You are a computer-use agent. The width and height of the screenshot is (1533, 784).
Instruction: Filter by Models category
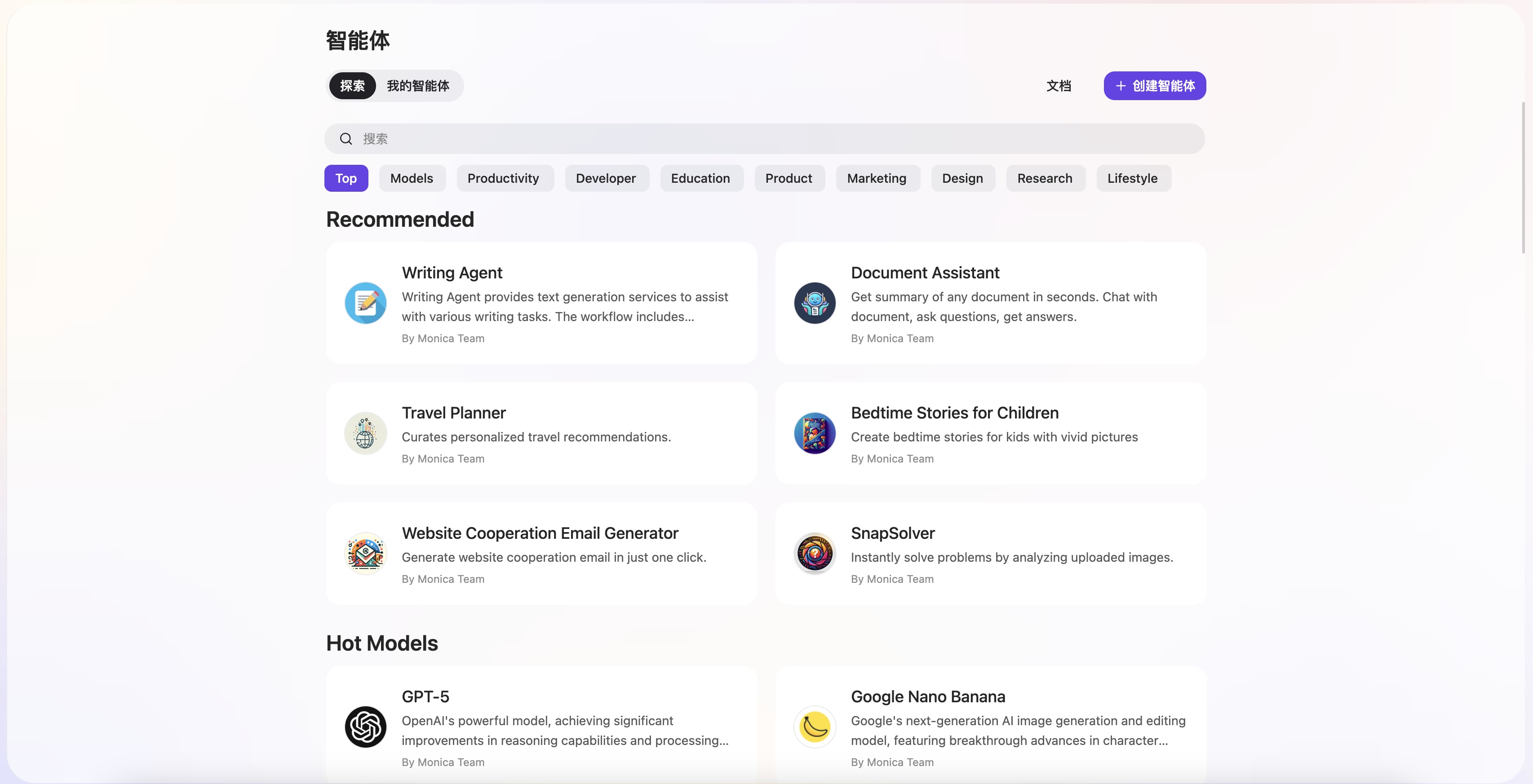411,178
